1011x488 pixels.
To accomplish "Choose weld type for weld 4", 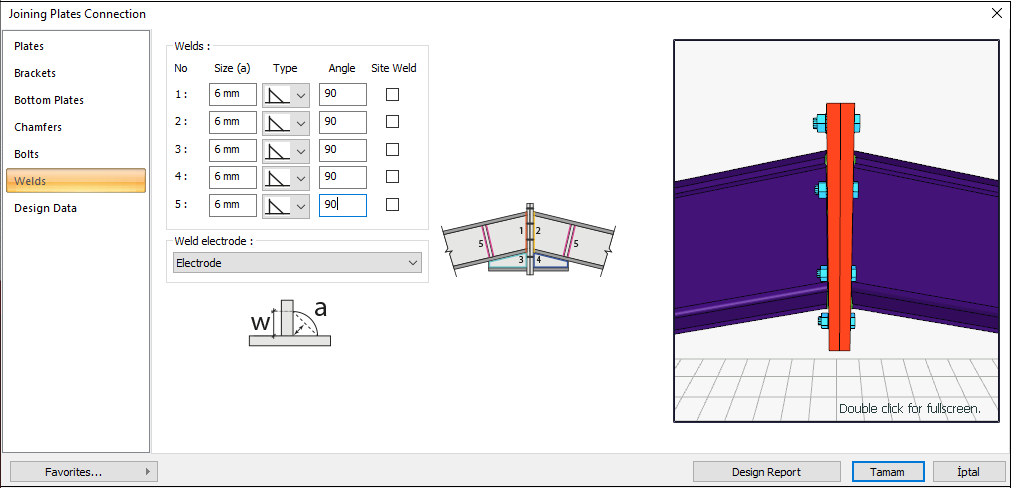I will (x=286, y=177).
